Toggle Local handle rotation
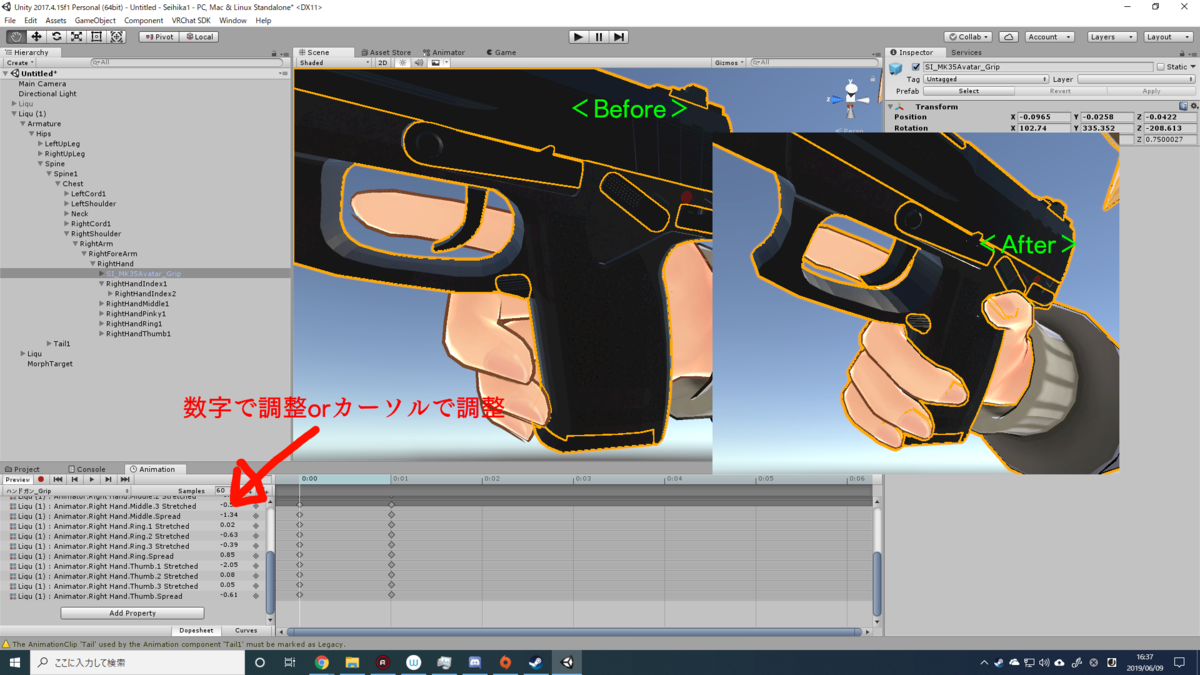 tap(199, 37)
